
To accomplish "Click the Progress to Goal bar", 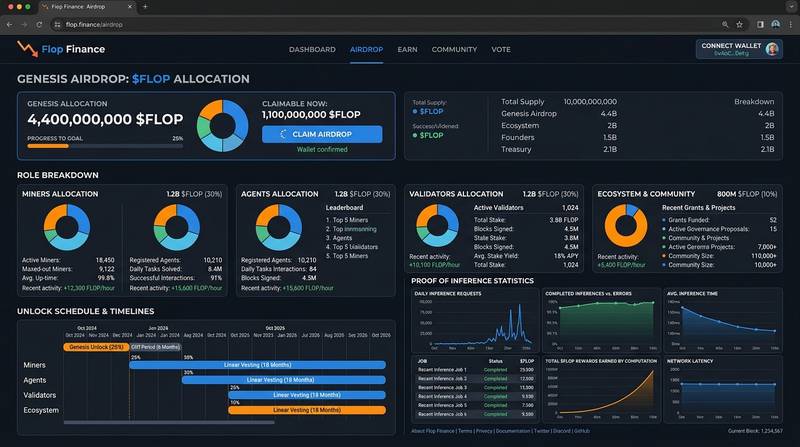I will [105, 146].
